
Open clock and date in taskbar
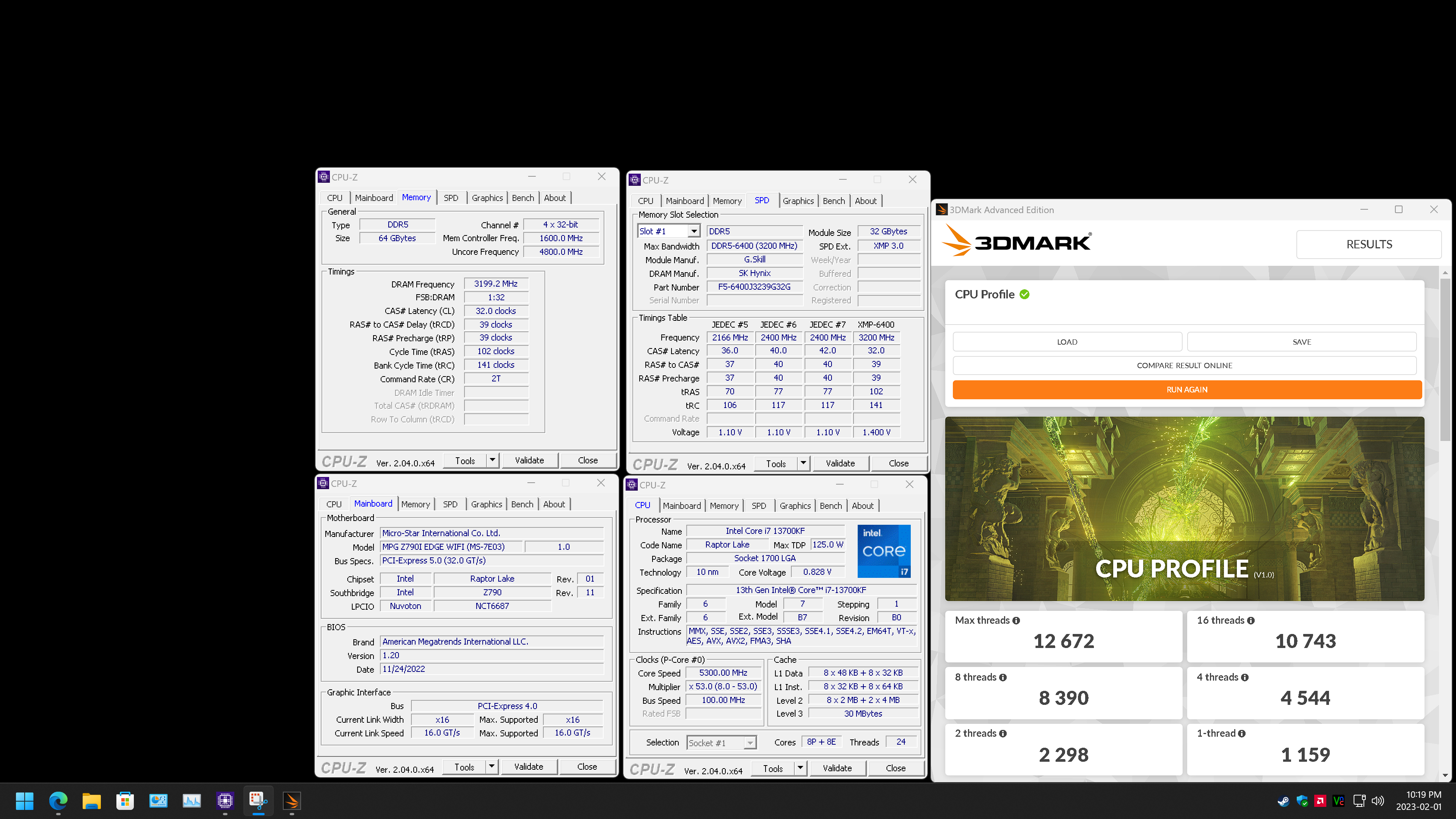1419,800
